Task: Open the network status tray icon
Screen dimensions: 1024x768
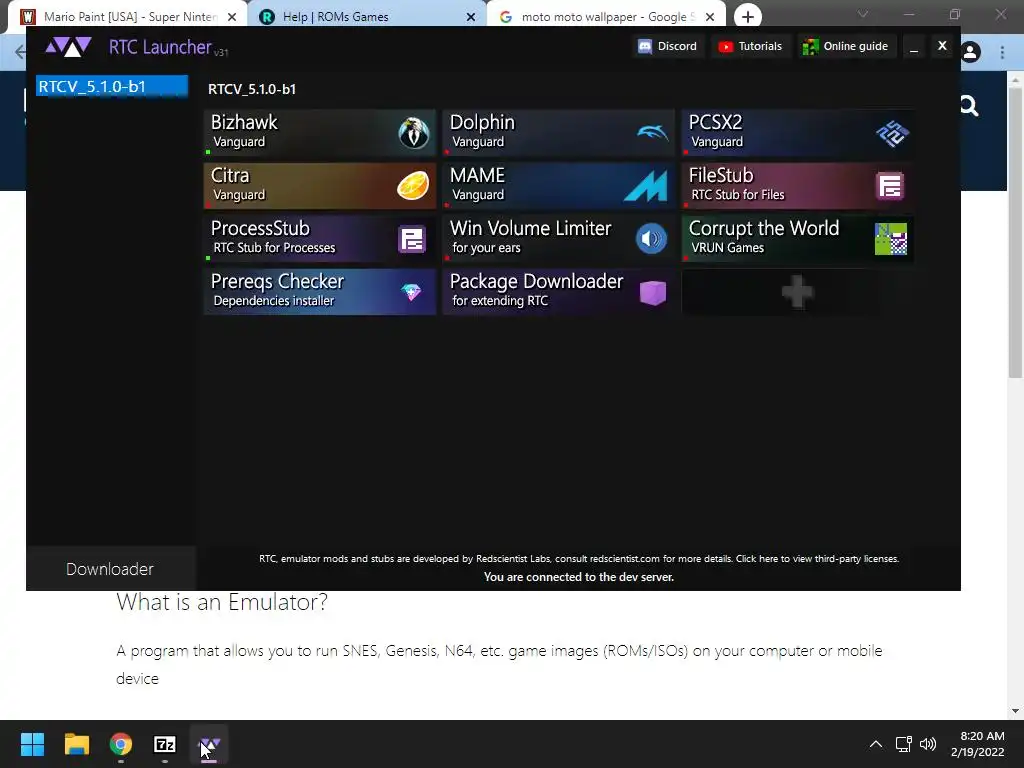Action: [904, 744]
